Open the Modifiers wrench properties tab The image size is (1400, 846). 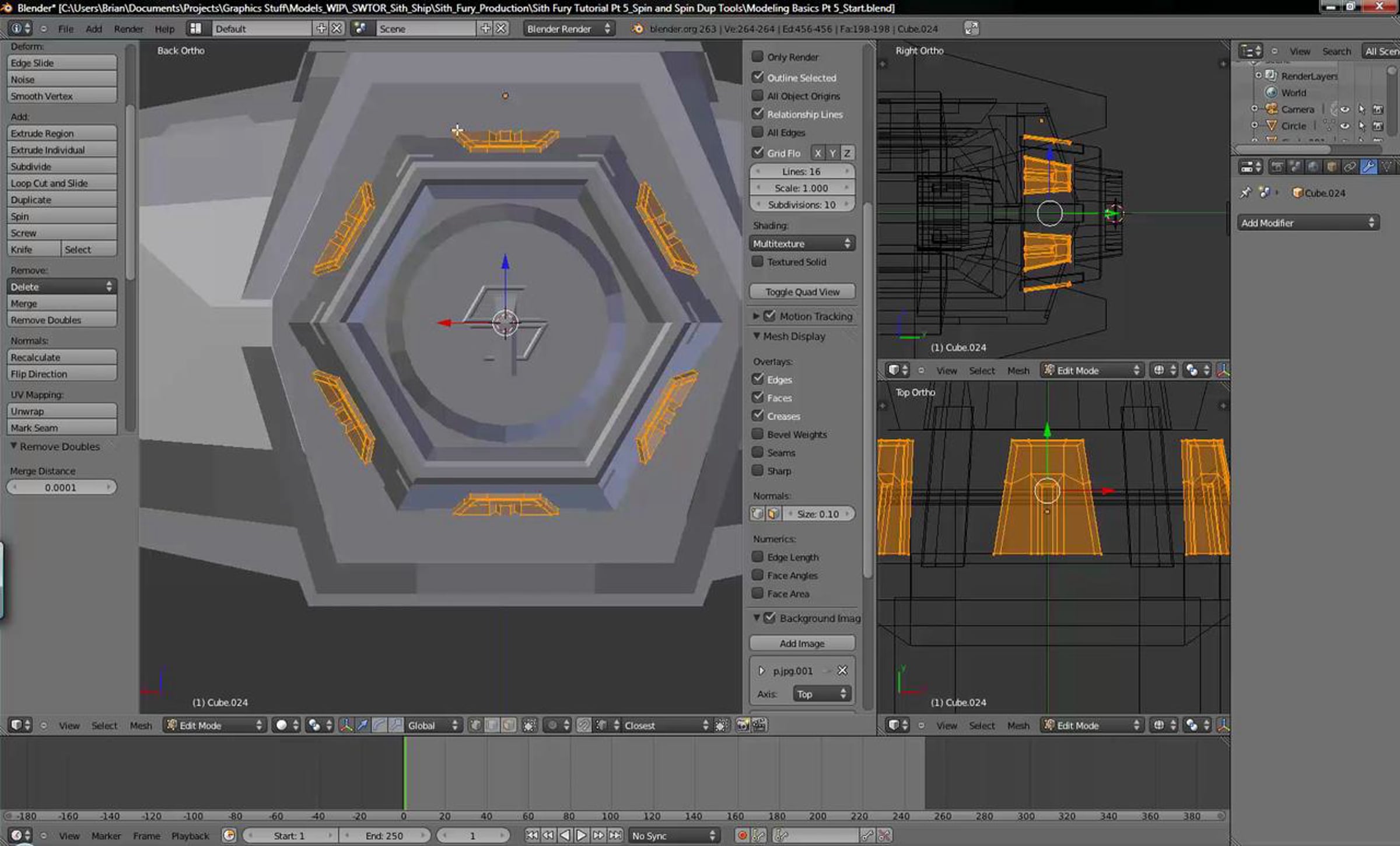[x=1367, y=167]
